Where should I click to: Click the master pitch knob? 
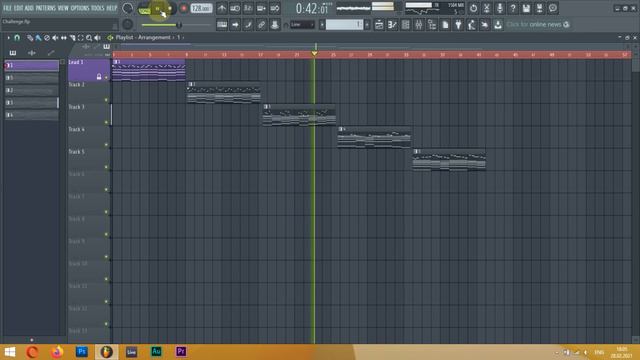click(127, 24)
